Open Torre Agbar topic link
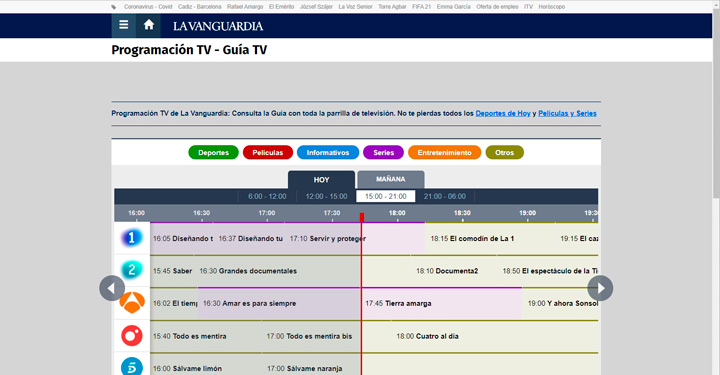The image size is (720, 375). [x=392, y=7]
